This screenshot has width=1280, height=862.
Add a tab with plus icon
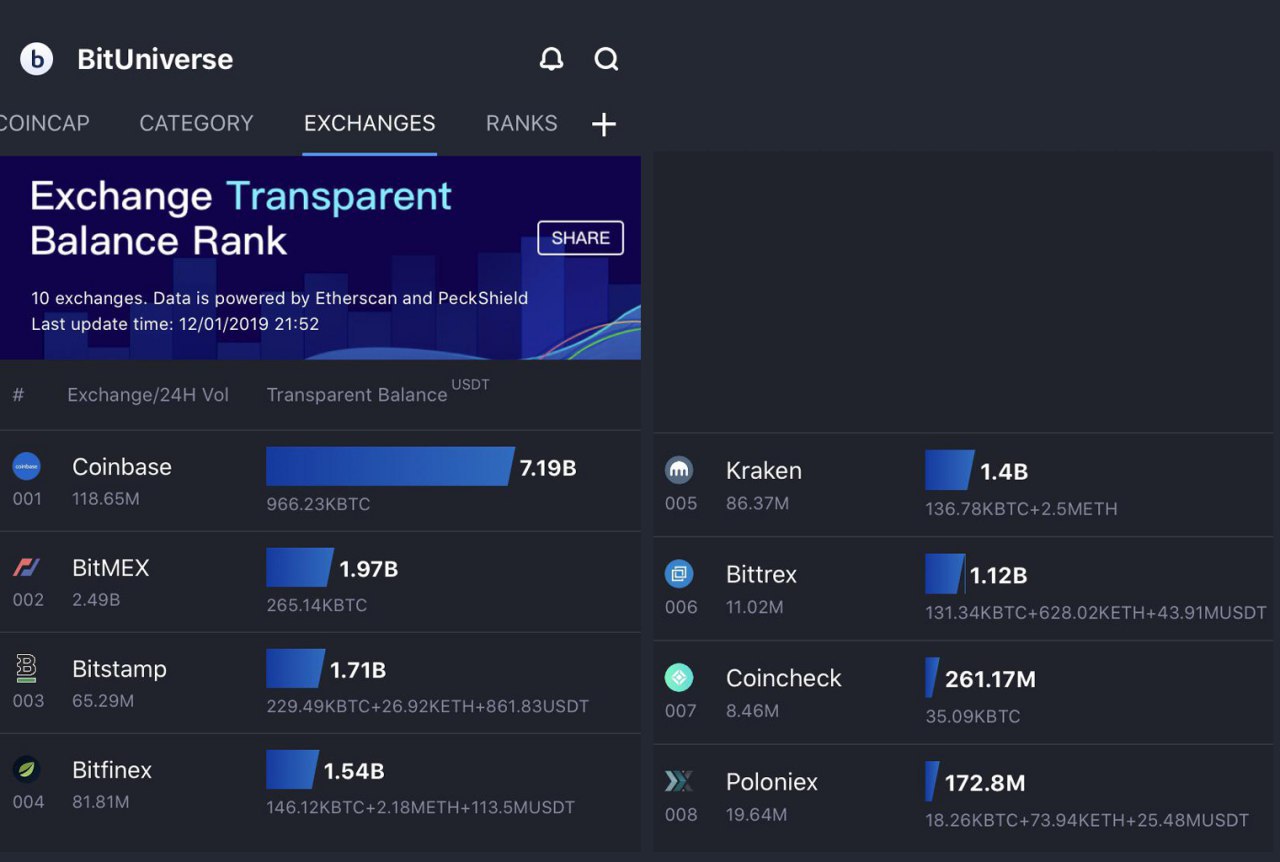tap(604, 124)
